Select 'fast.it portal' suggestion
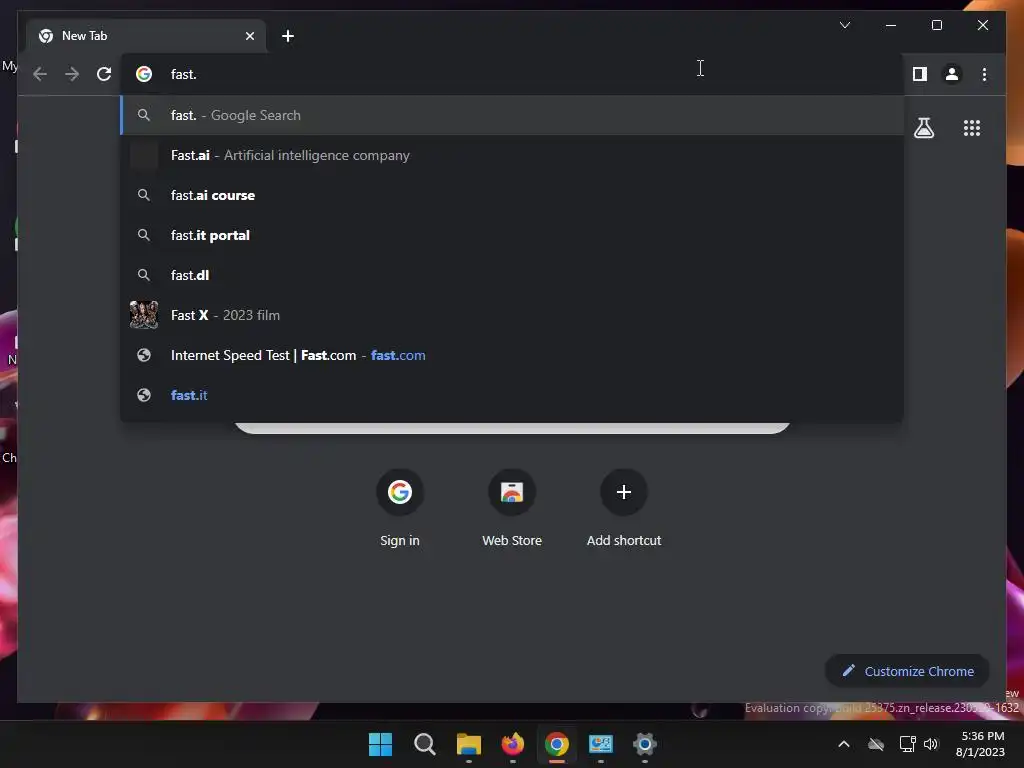The height and width of the screenshot is (768, 1024). click(512, 235)
